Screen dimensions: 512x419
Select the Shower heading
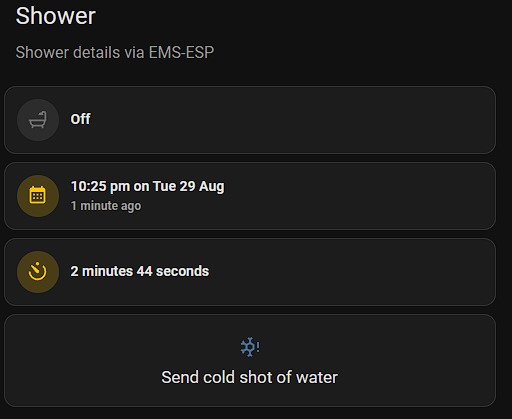coord(56,16)
